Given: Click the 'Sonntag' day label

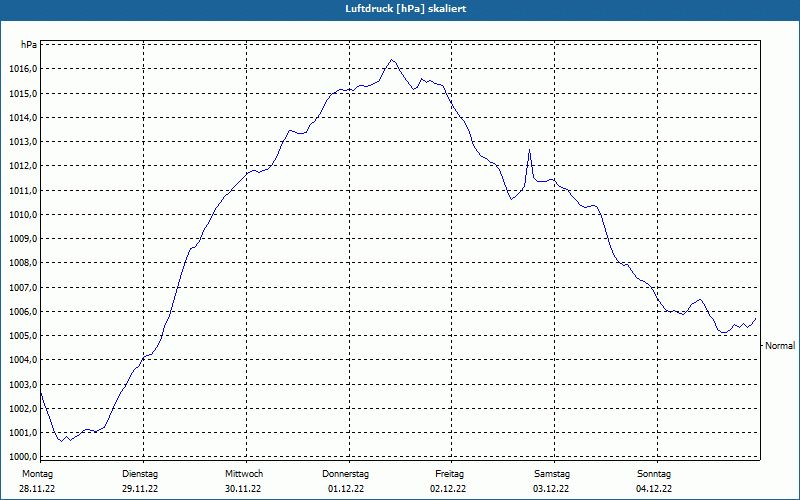Looking at the screenshot, I should point(654,474).
